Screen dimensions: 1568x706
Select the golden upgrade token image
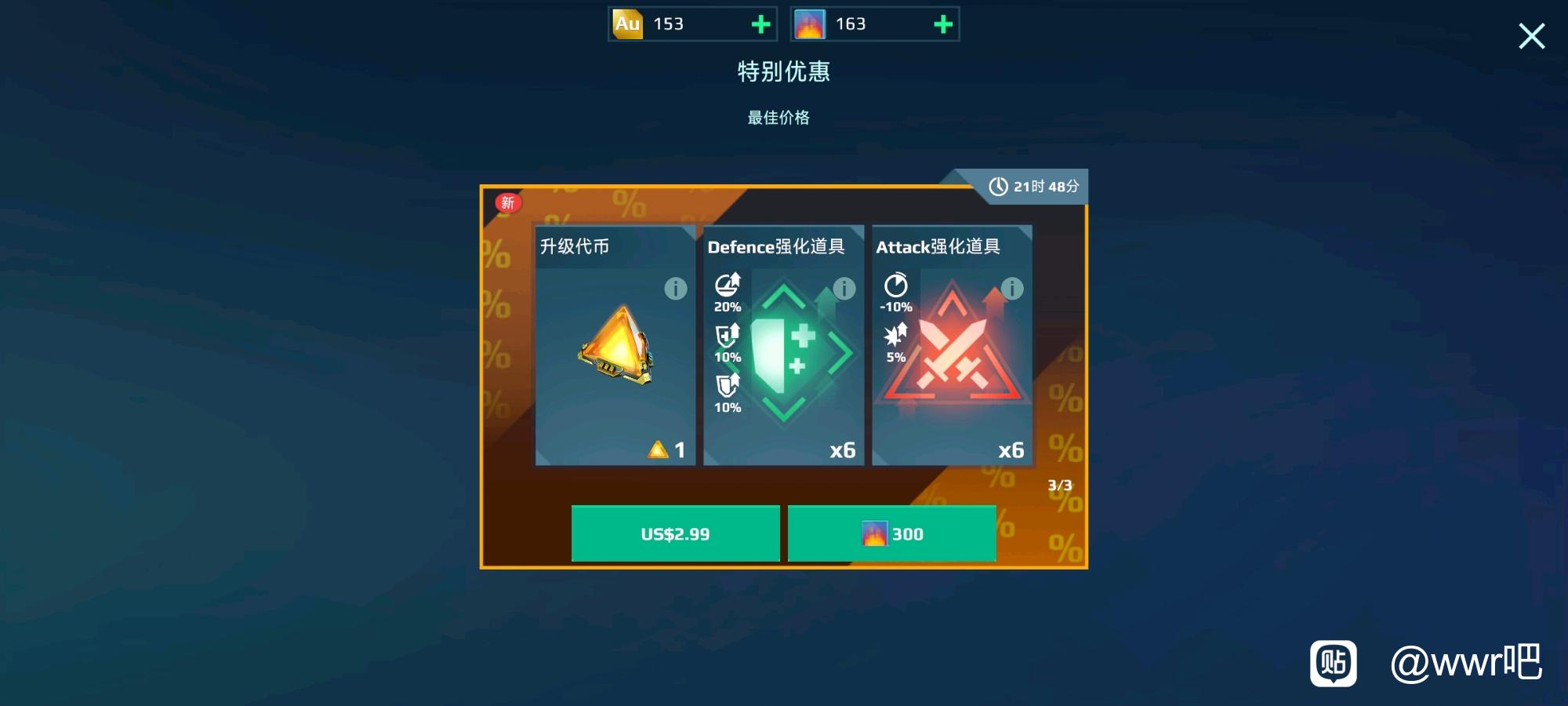(x=616, y=345)
